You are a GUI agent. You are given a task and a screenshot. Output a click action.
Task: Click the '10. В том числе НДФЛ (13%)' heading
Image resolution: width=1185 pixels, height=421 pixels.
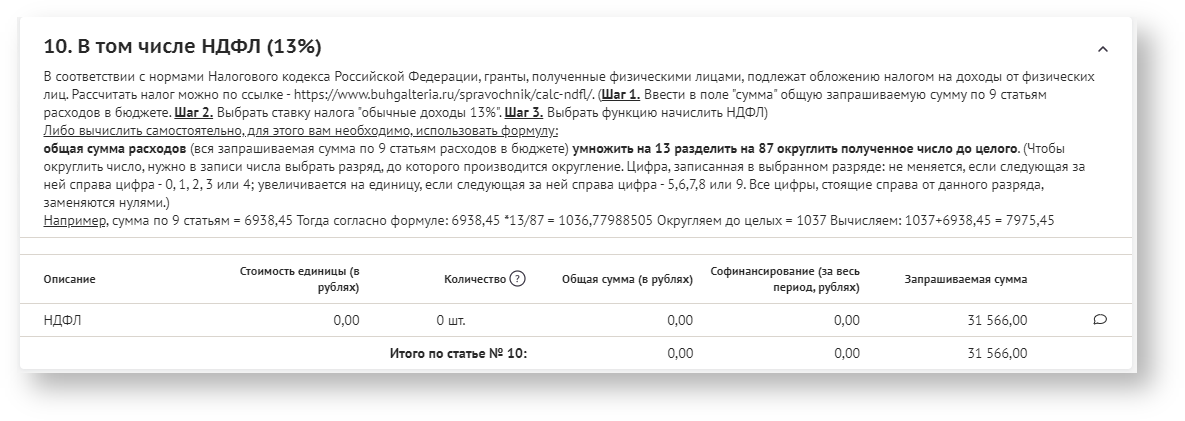183,47
